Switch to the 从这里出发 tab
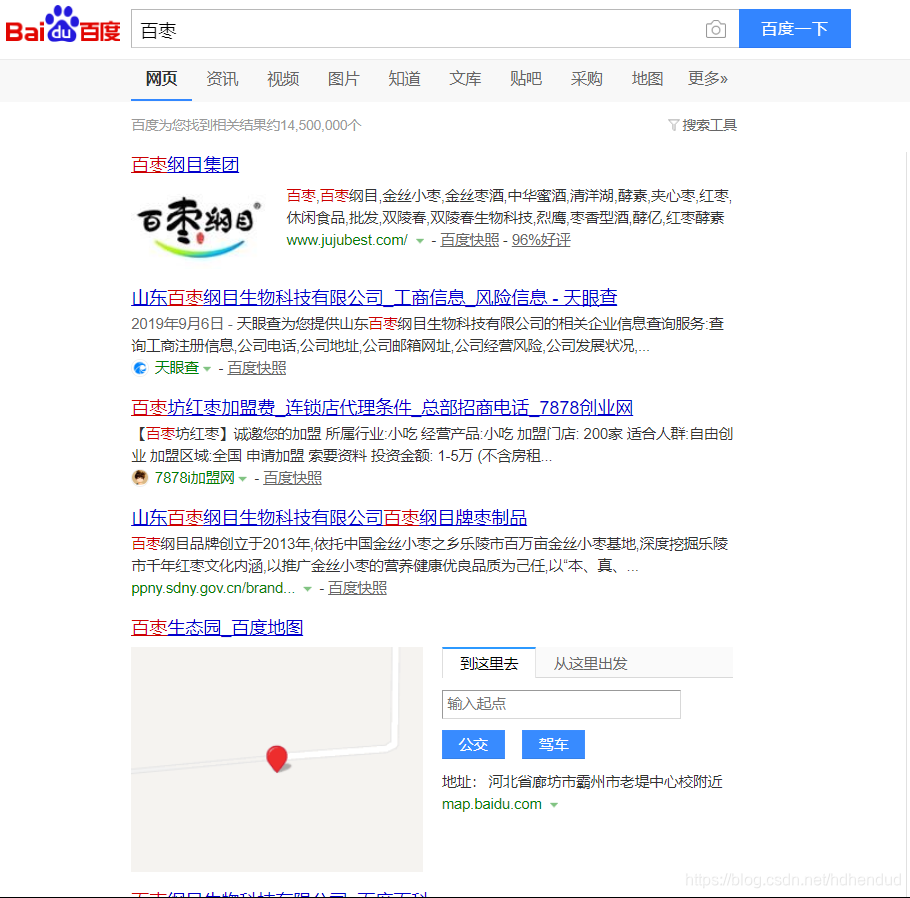 590,663
